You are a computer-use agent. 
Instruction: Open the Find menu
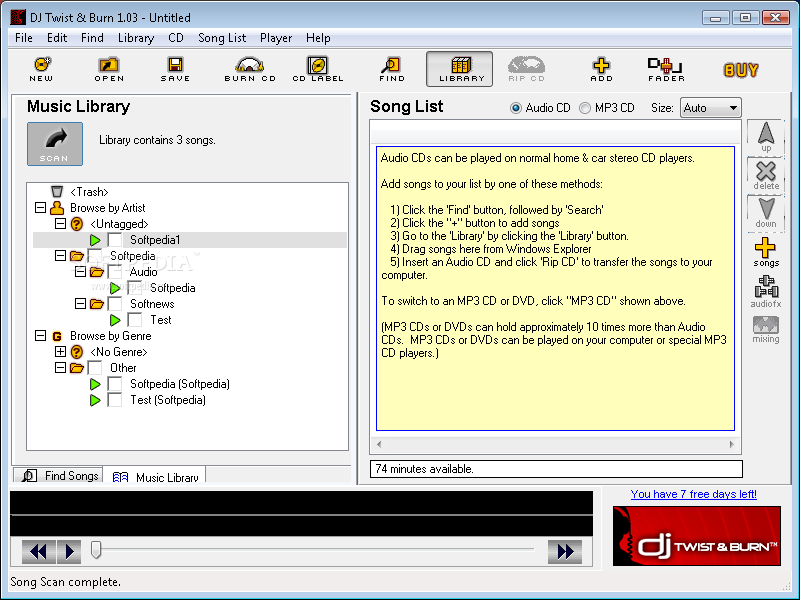click(92, 38)
